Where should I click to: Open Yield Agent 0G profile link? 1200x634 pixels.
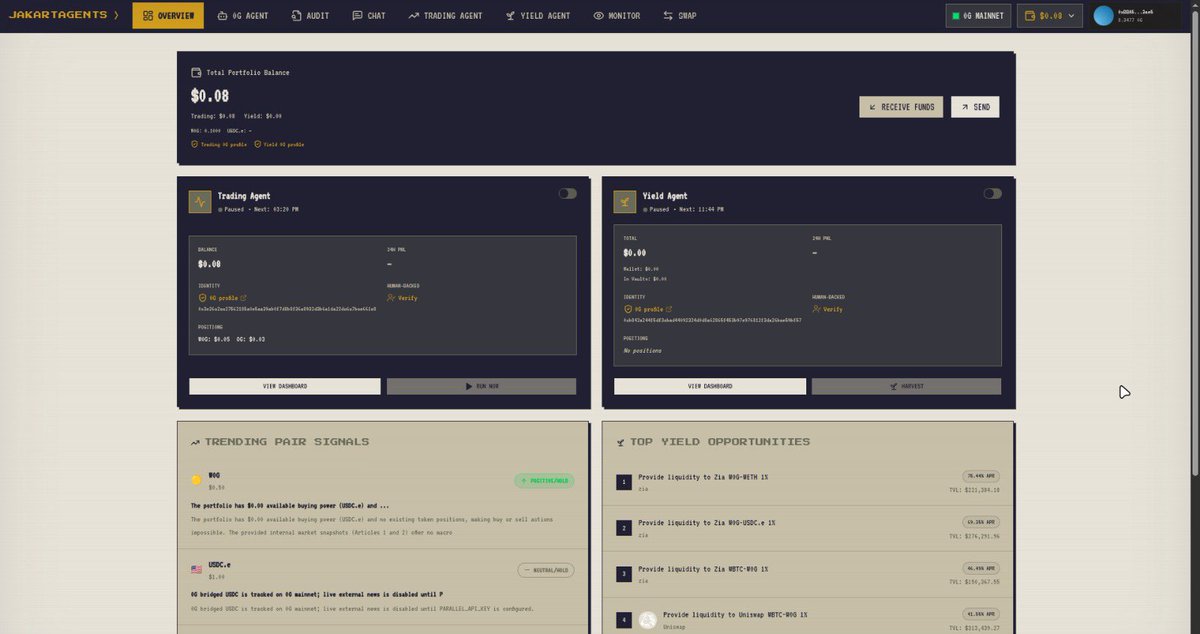pyautogui.click(x=647, y=310)
